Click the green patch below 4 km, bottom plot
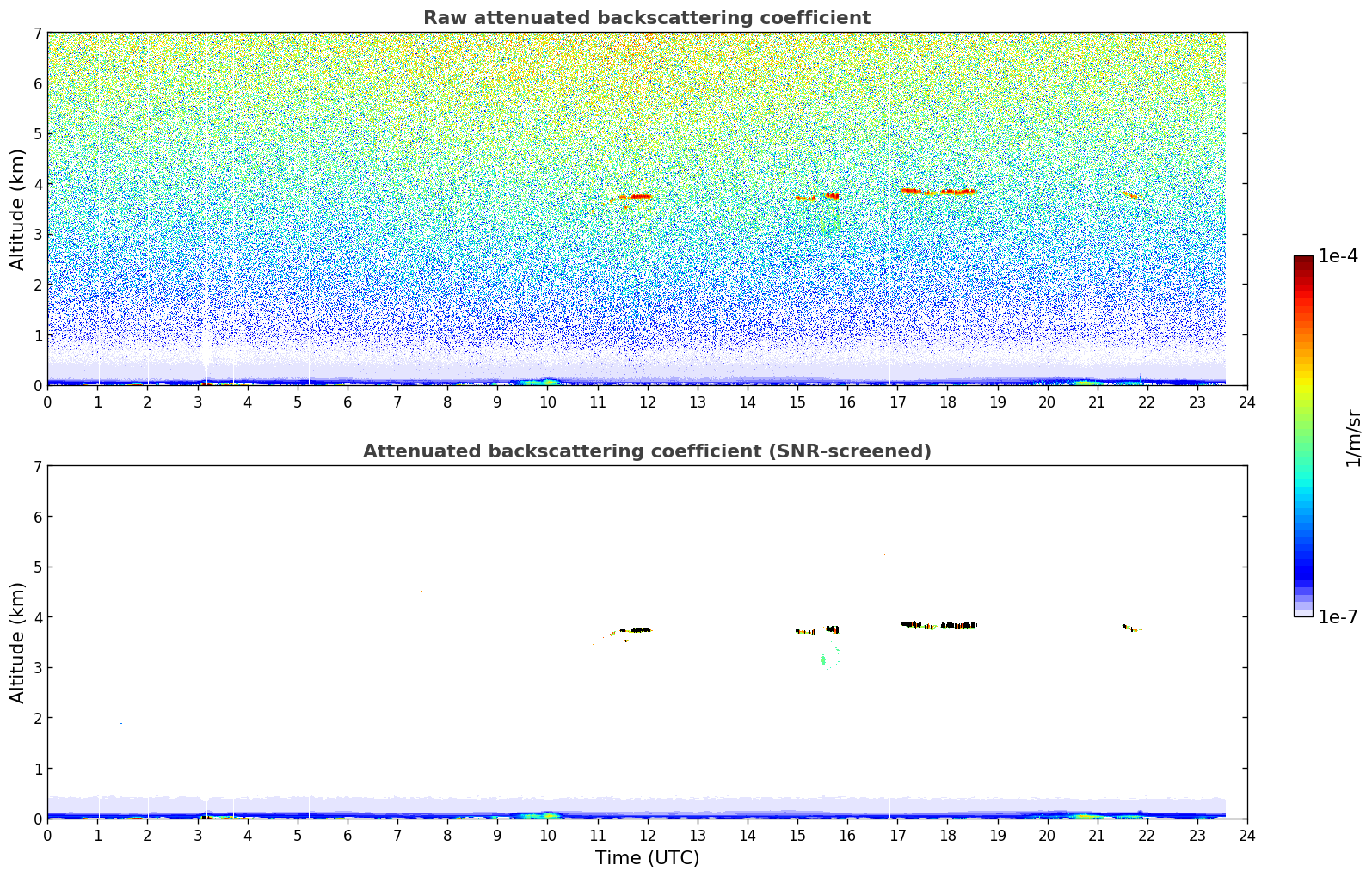This screenshot has height=877, width=1372. point(823,660)
